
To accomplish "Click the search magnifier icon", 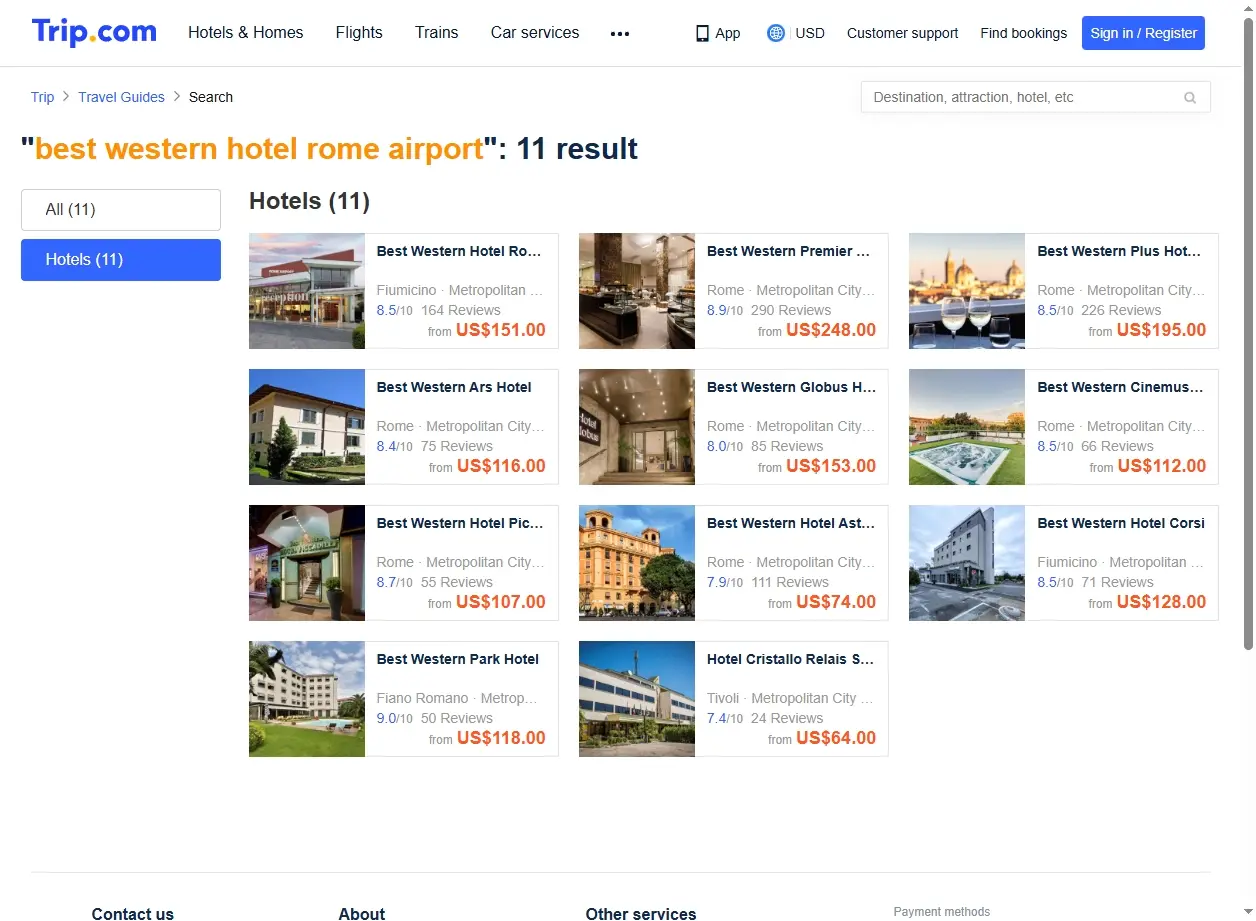I will (1190, 98).
